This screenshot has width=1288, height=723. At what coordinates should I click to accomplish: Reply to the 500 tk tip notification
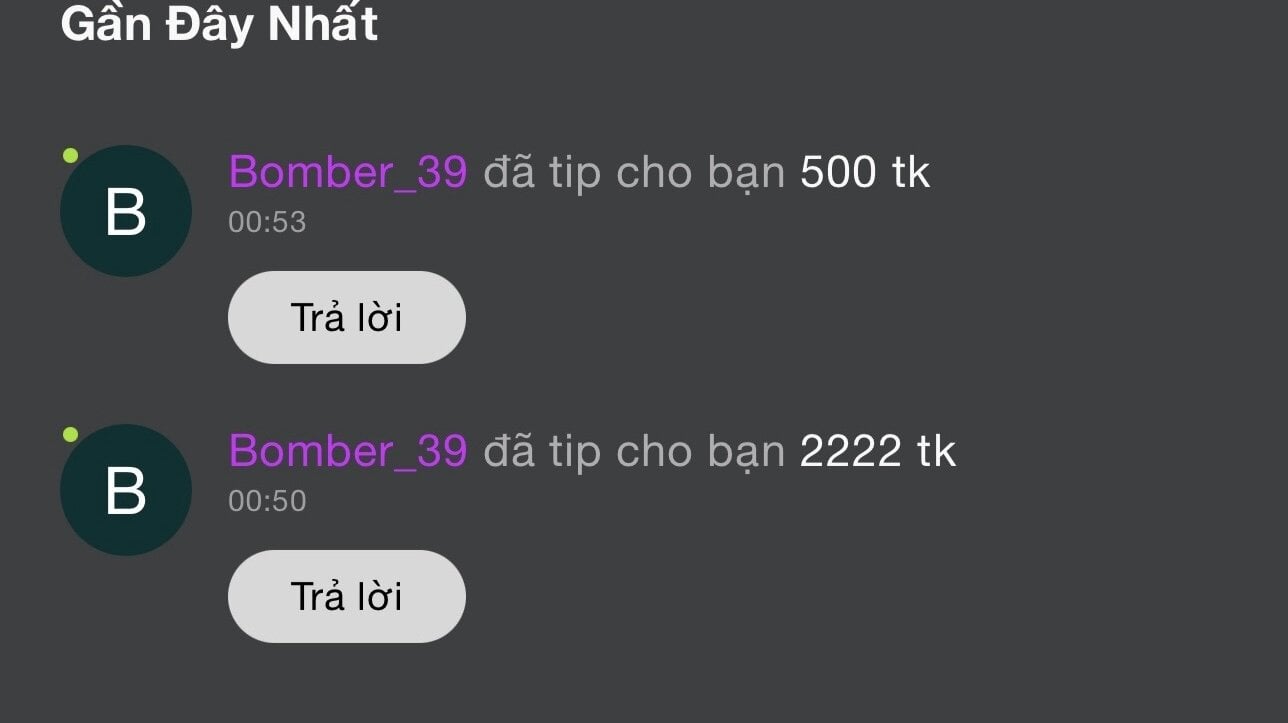click(347, 317)
